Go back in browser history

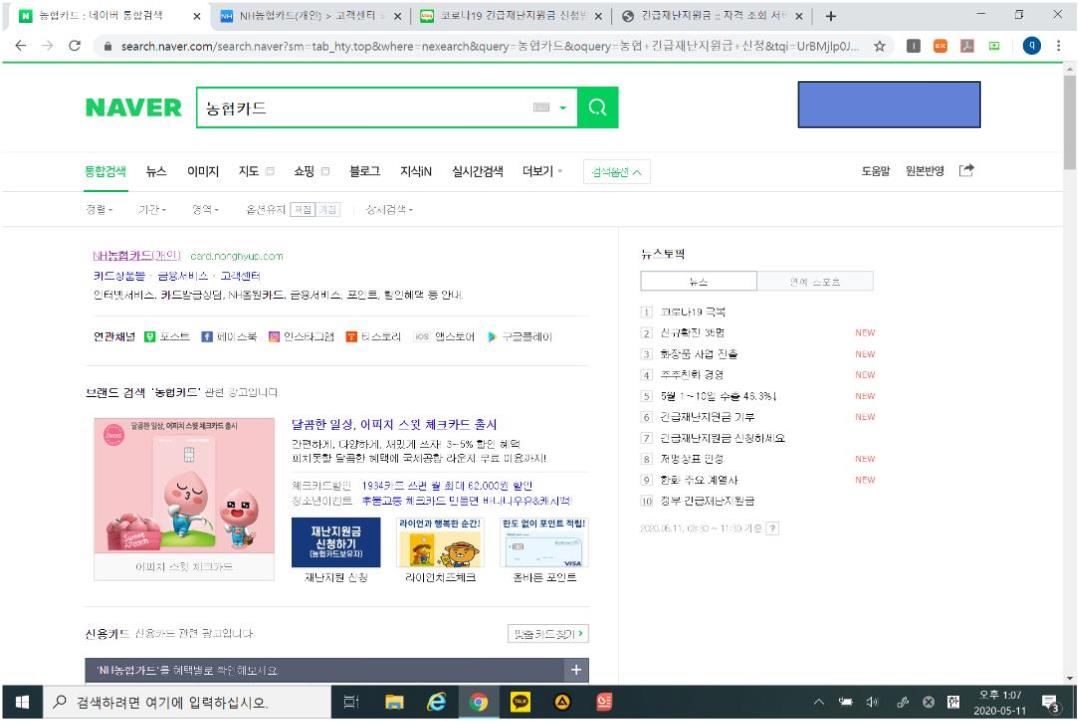click(x=21, y=46)
